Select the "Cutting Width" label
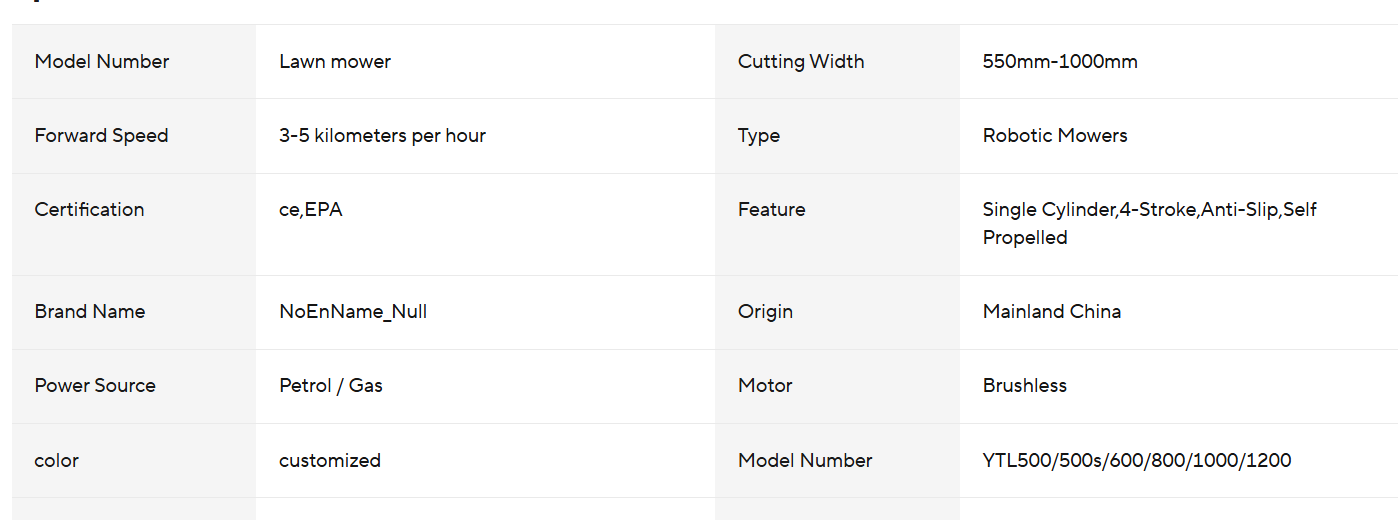1398x520 pixels. pos(801,62)
